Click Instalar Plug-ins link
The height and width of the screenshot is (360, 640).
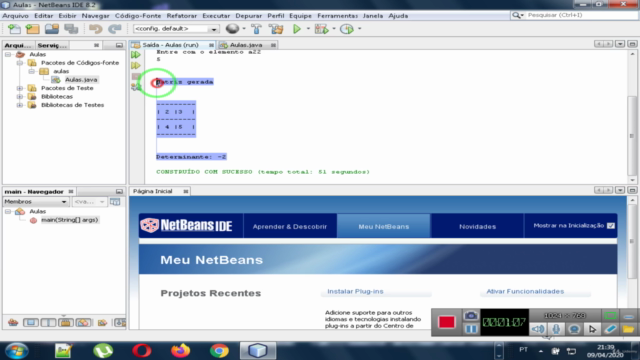coord(355,291)
